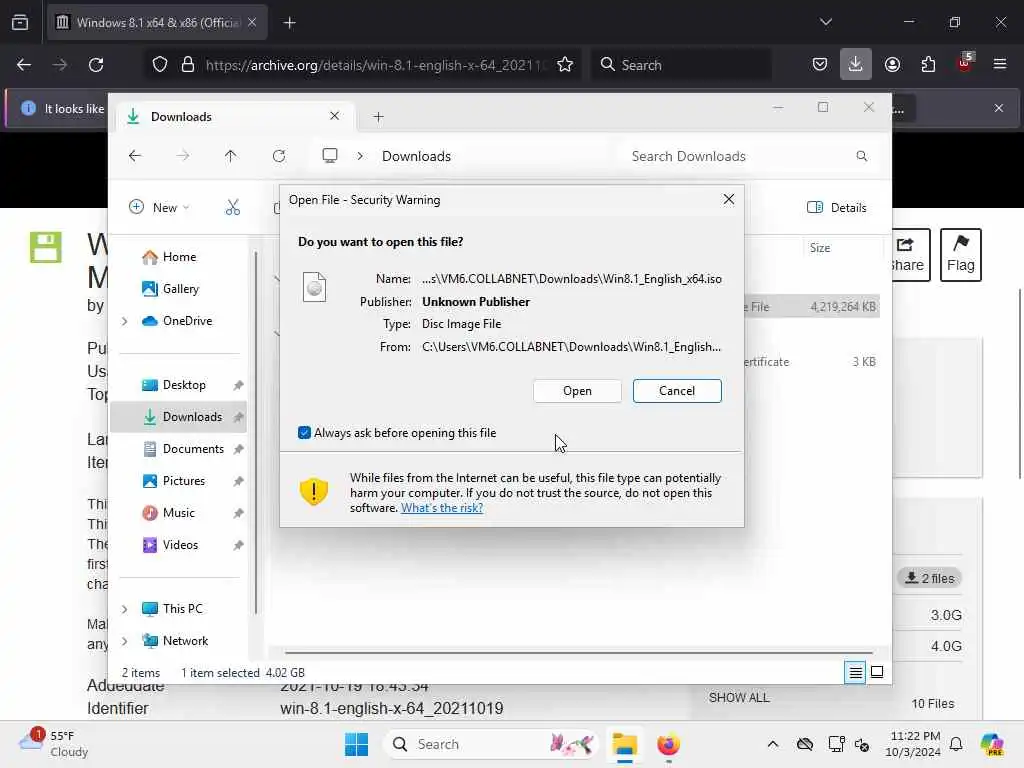Open Firefox from the taskbar
This screenshot has height=768, width=1024.
[668, 744]
